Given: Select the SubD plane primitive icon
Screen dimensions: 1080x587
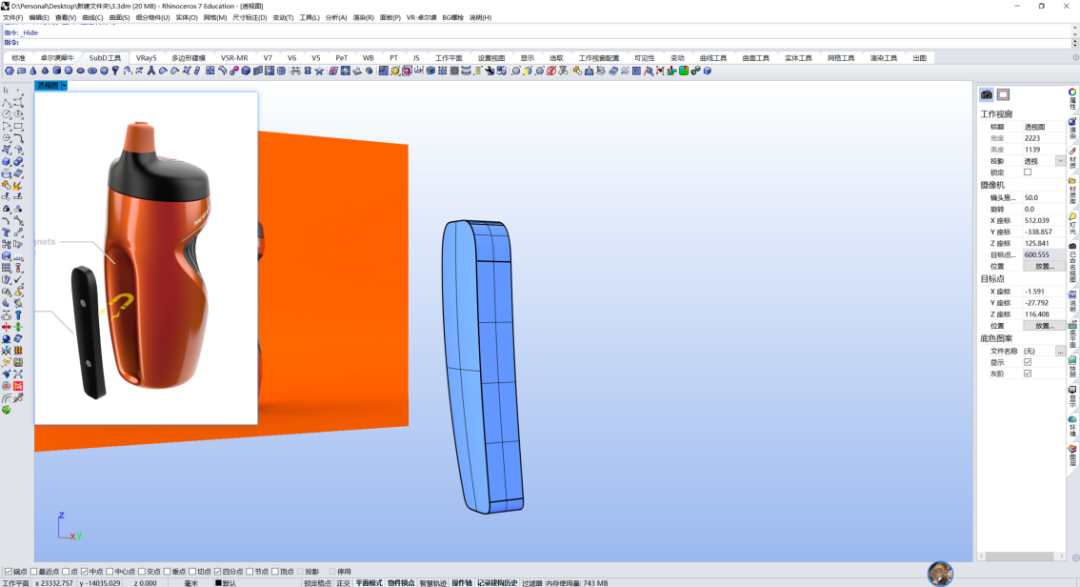Looking at the screenshot, I should pos(21,71).
